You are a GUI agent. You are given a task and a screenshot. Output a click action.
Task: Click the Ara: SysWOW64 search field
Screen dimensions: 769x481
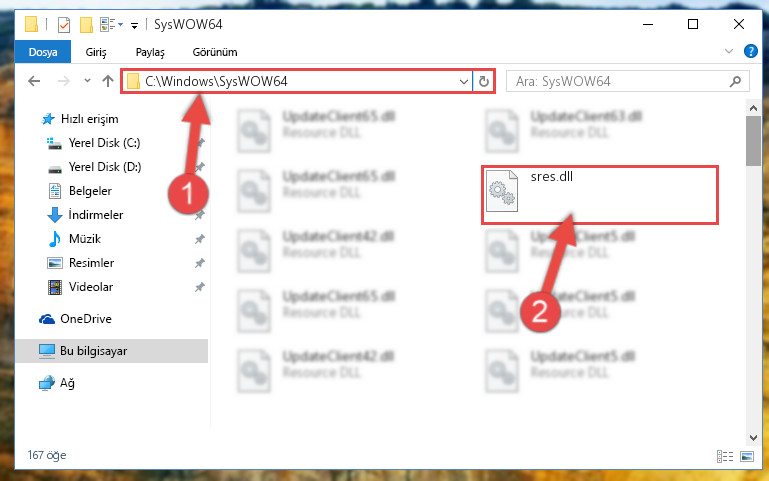618,81
